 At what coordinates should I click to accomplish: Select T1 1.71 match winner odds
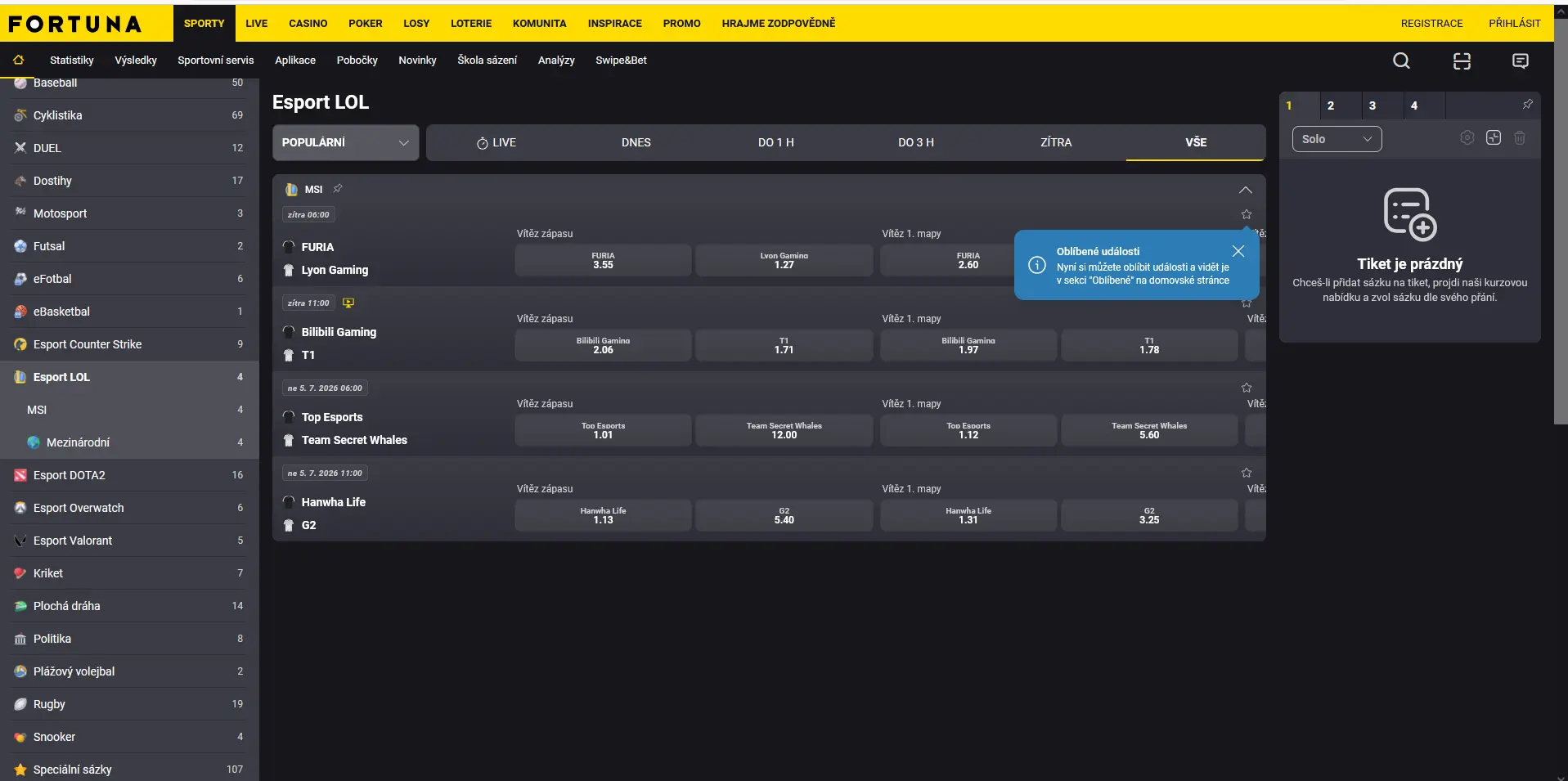pos(784,345)
